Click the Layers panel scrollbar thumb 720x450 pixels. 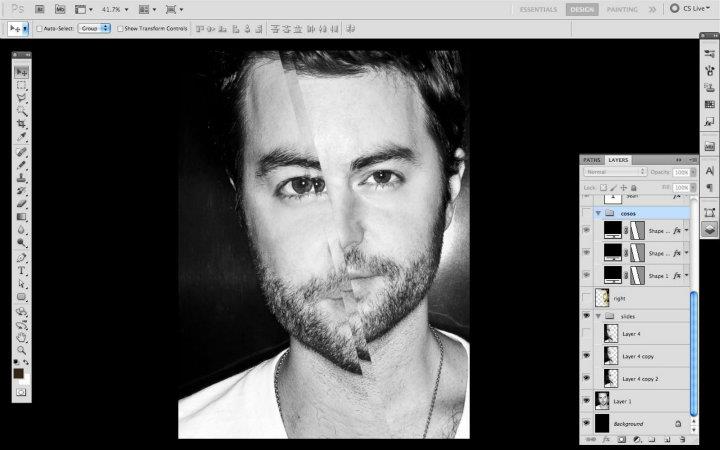pos(693,354)
